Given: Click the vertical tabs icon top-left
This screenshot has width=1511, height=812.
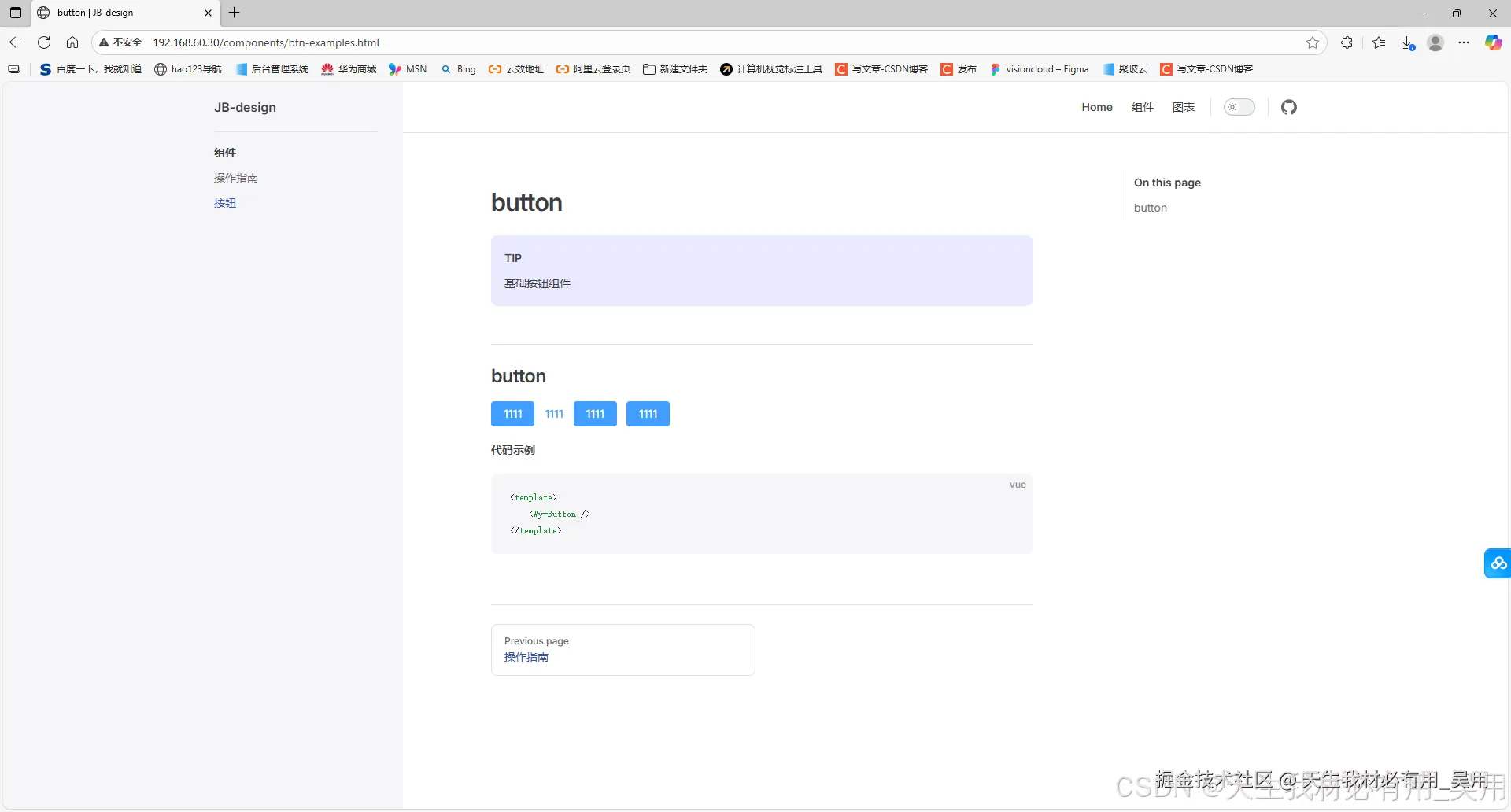Looking at the screenshot, I should (15, 13).
